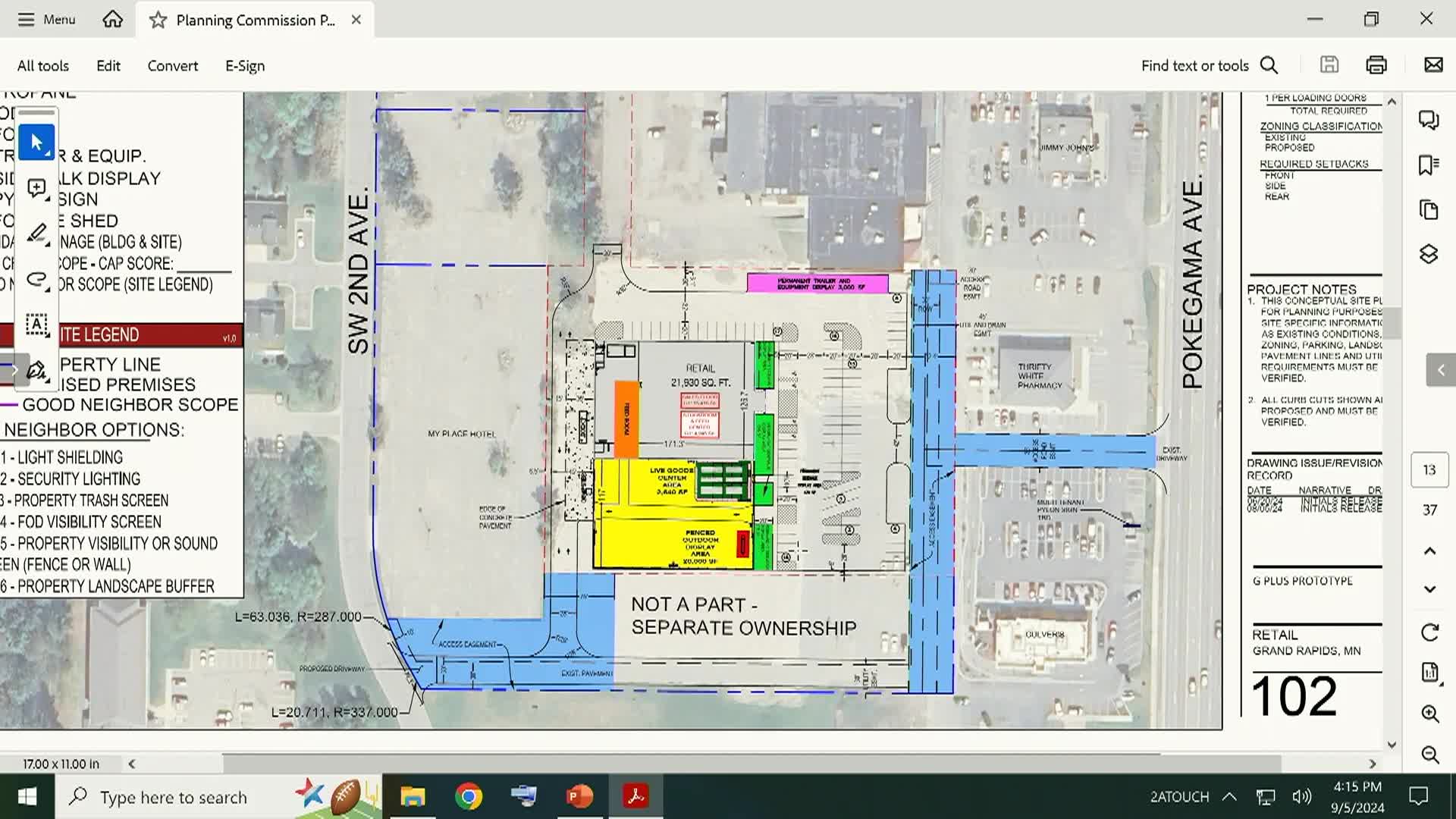The height and width of the screenshot is (819, 1456).
Task: Add a comment with sticky note tool
Action: [36, 188]
